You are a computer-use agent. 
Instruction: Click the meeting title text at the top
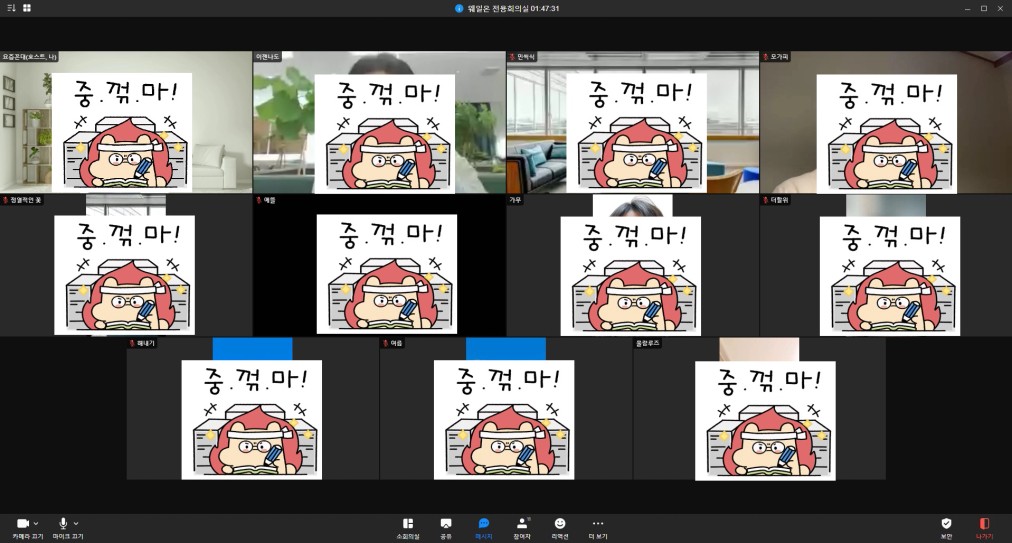[x=513, y=8]
